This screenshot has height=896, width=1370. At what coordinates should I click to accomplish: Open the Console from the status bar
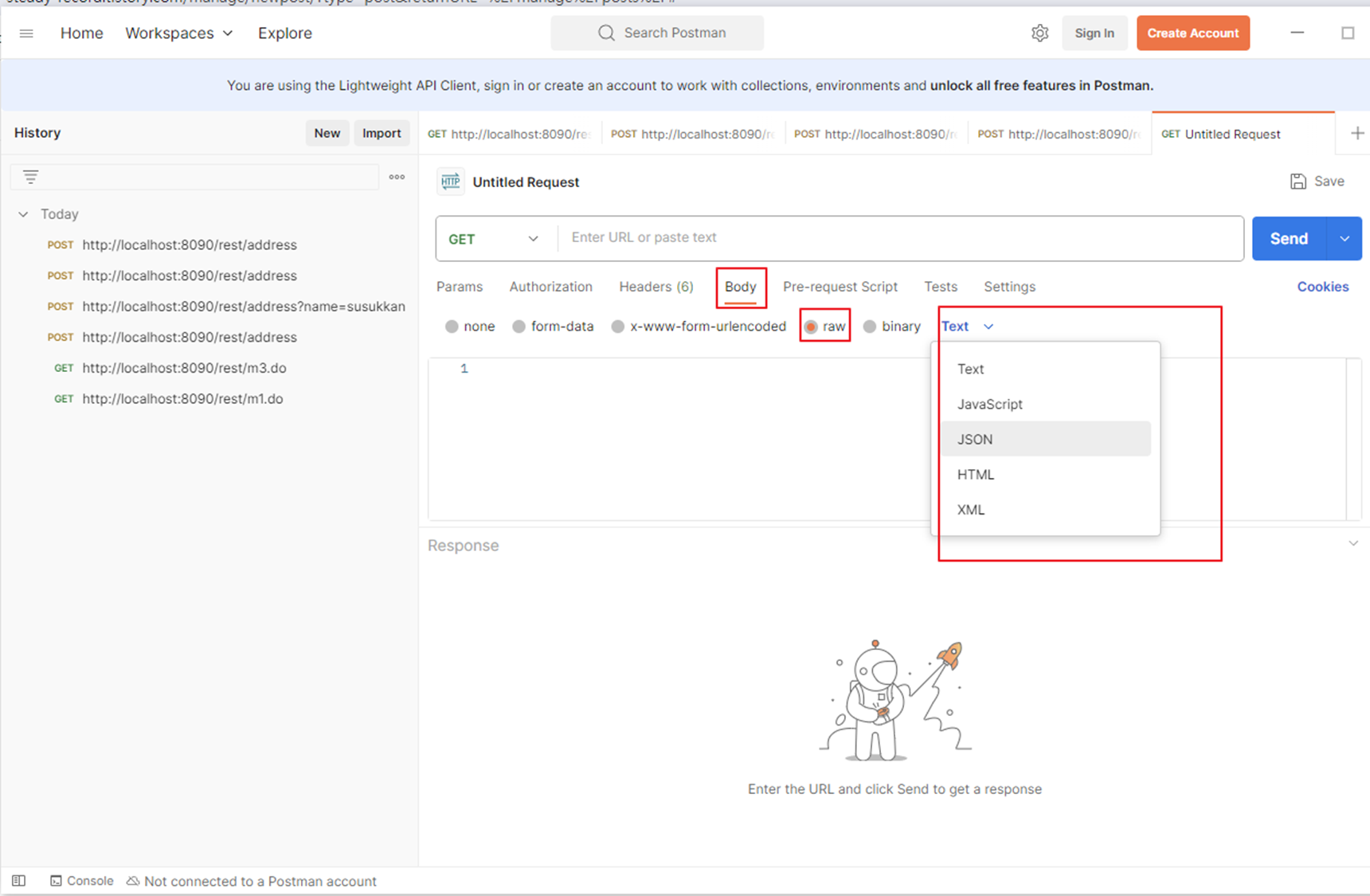pos(82,881)
